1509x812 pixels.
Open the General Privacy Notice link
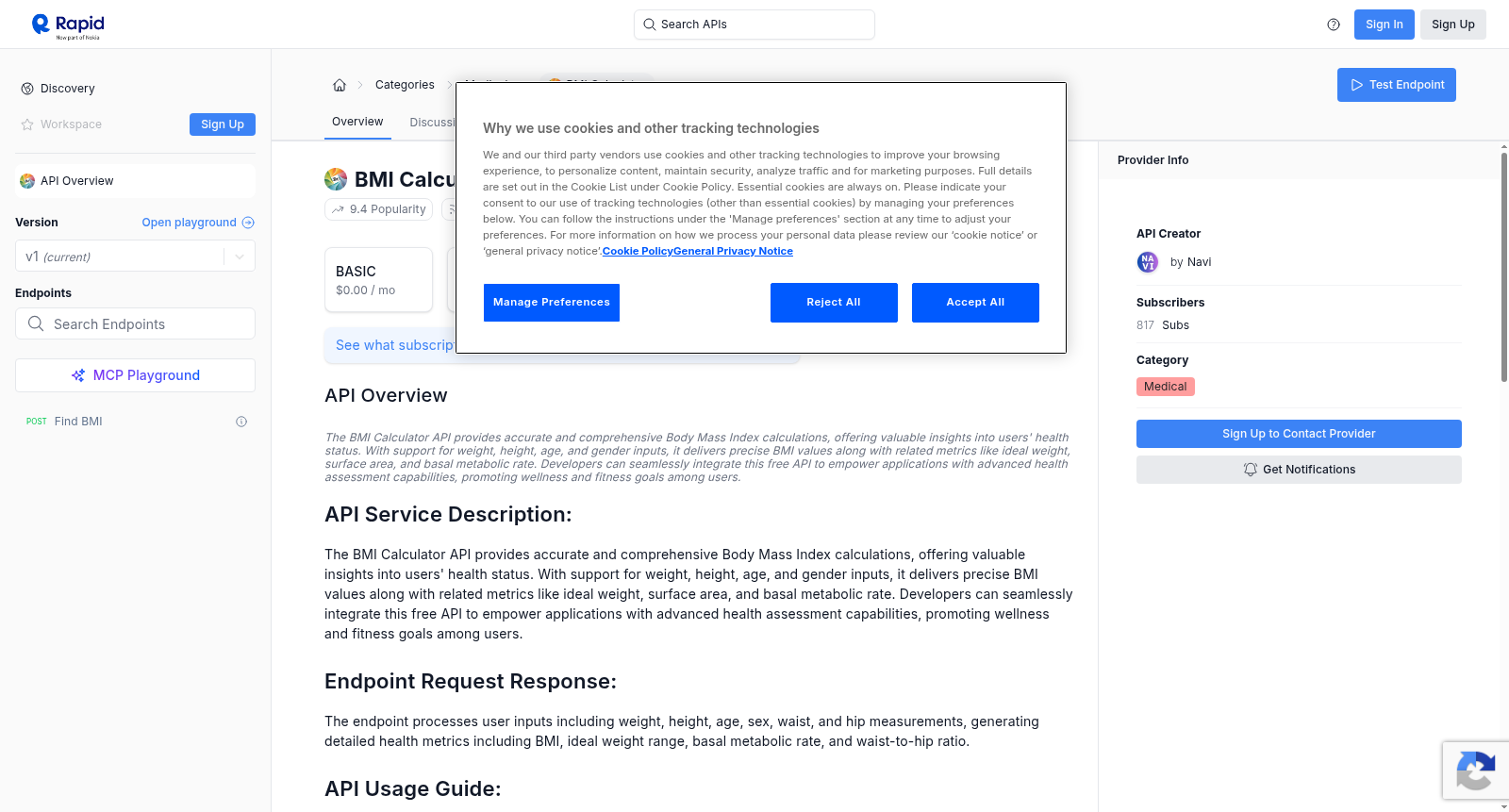click(733, 251)
